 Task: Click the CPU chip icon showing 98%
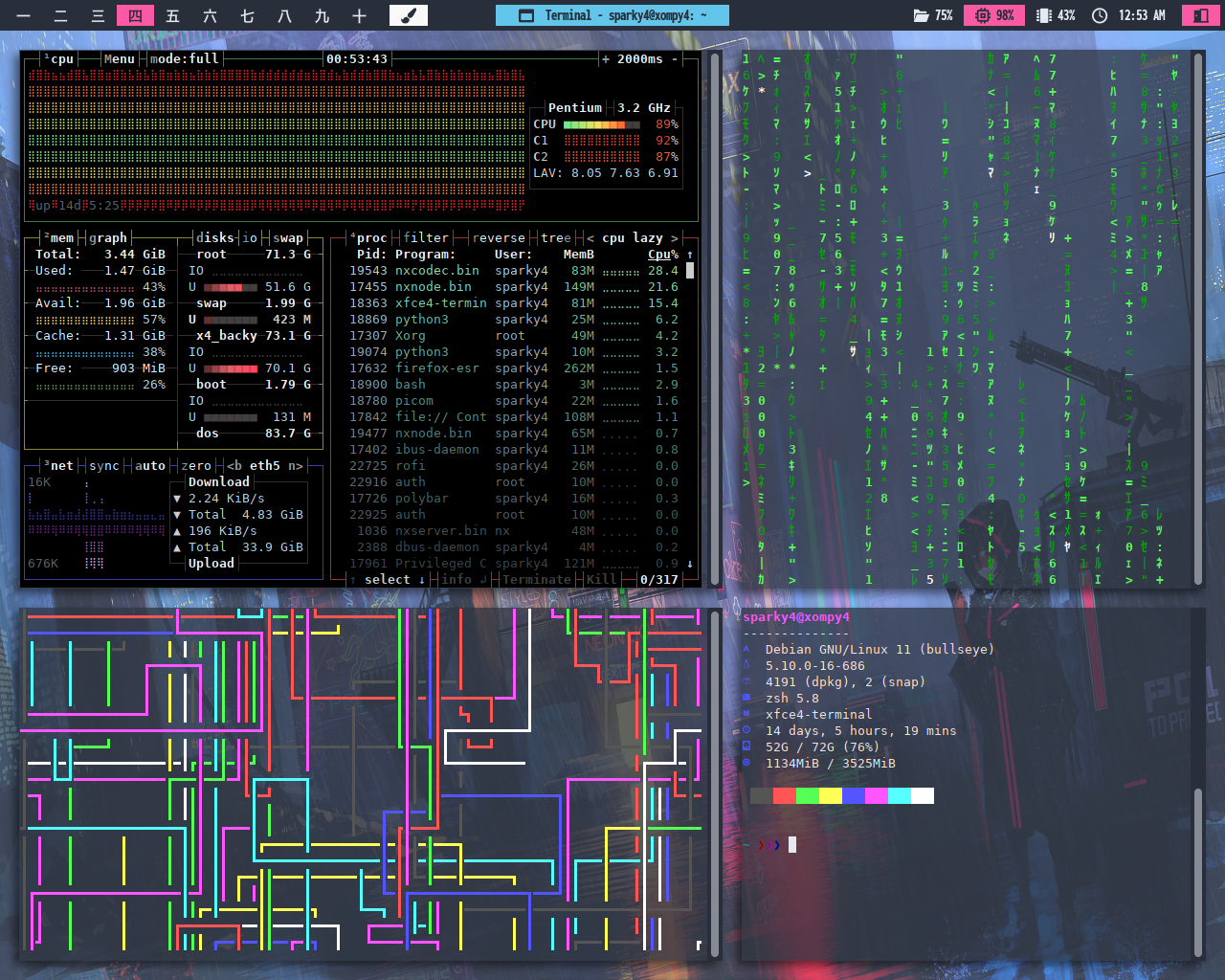tap(982, 15)
